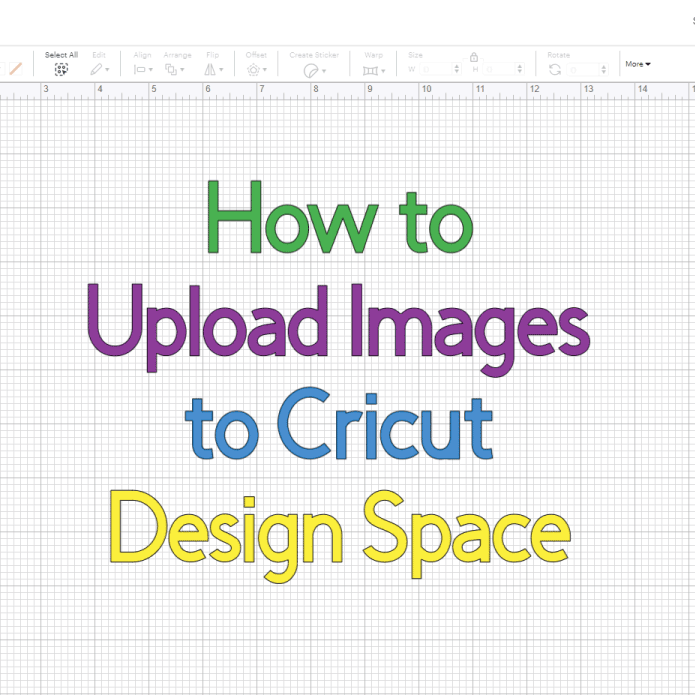The image size is (695, 695).
Task: Expand the Arrange dropdown arrow
Action: (182, 70)
